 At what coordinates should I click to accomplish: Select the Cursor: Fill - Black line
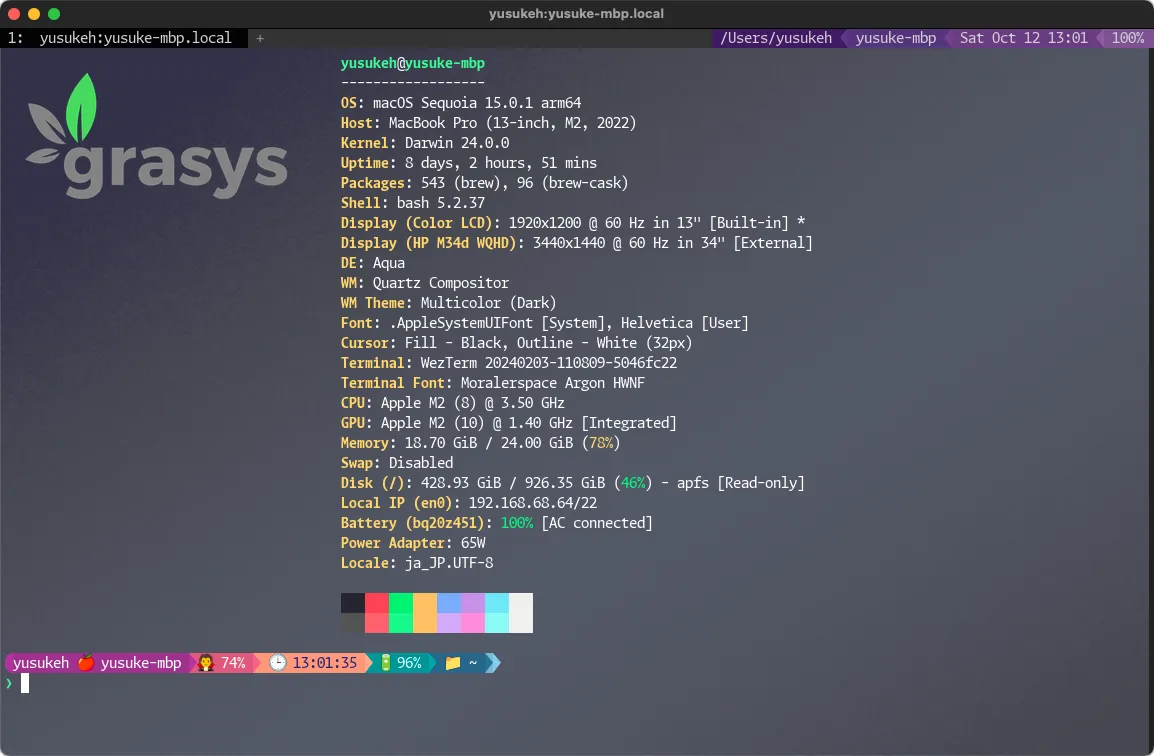[516, 342]
